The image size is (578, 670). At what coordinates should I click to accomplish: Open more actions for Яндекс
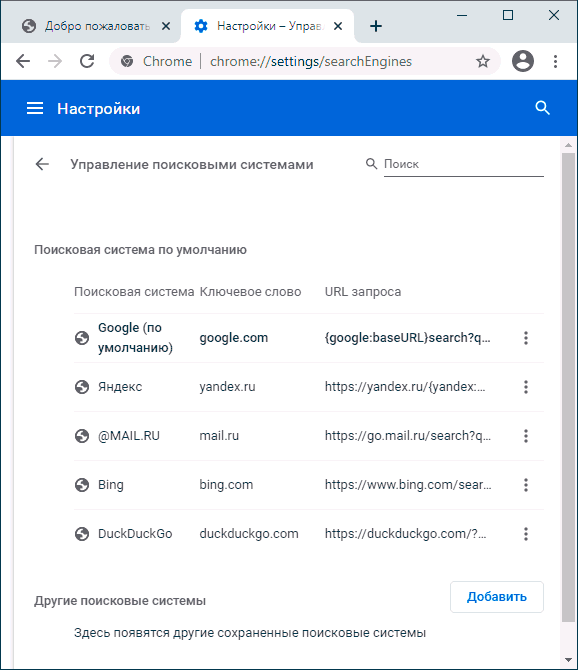(526, 387)
